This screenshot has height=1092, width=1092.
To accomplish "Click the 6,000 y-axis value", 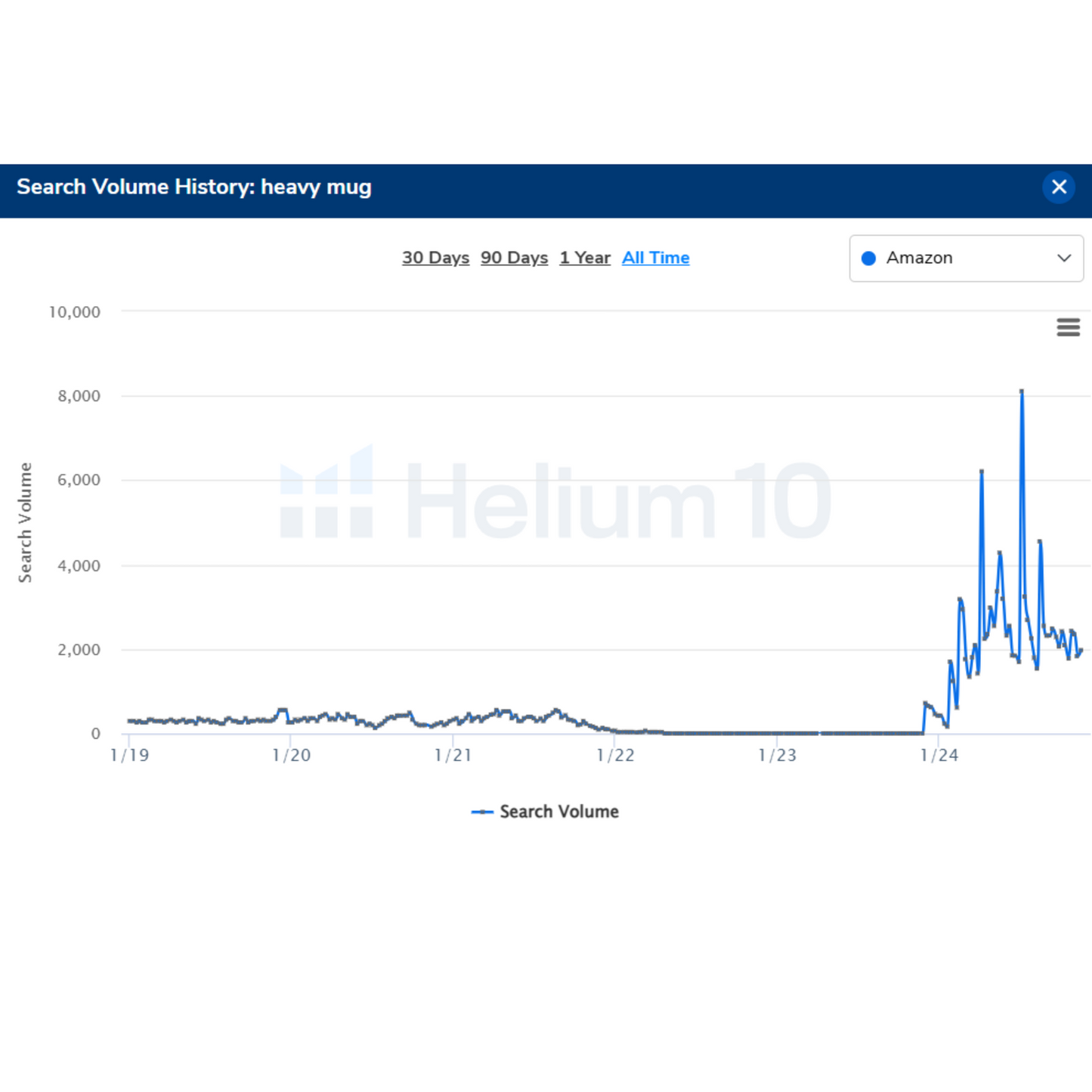I will [79, 480].
